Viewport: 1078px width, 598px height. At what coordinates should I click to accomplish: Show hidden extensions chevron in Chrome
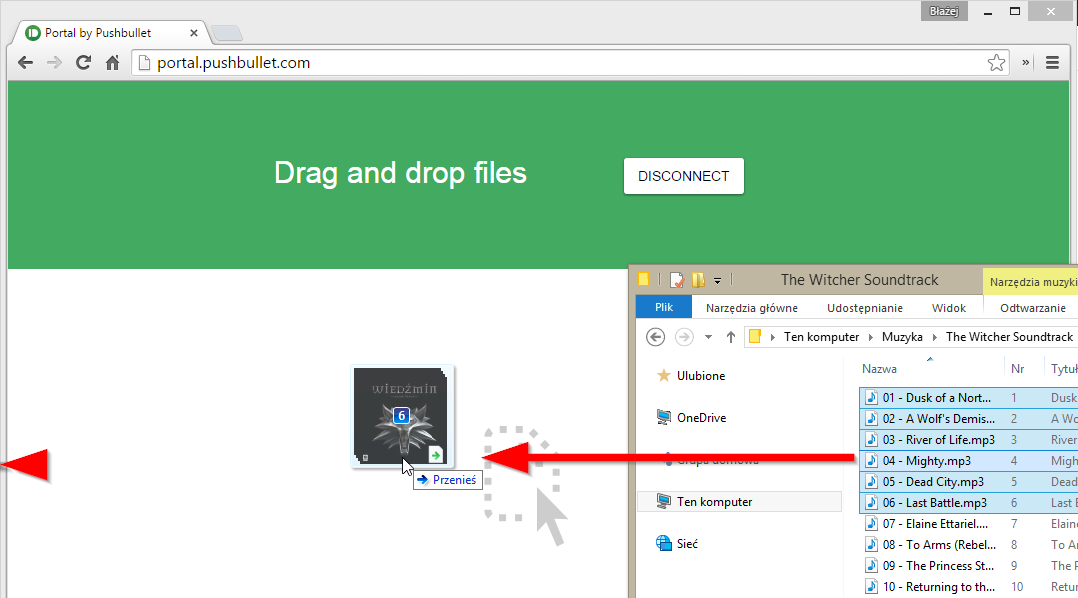(x=1026, y=63)
